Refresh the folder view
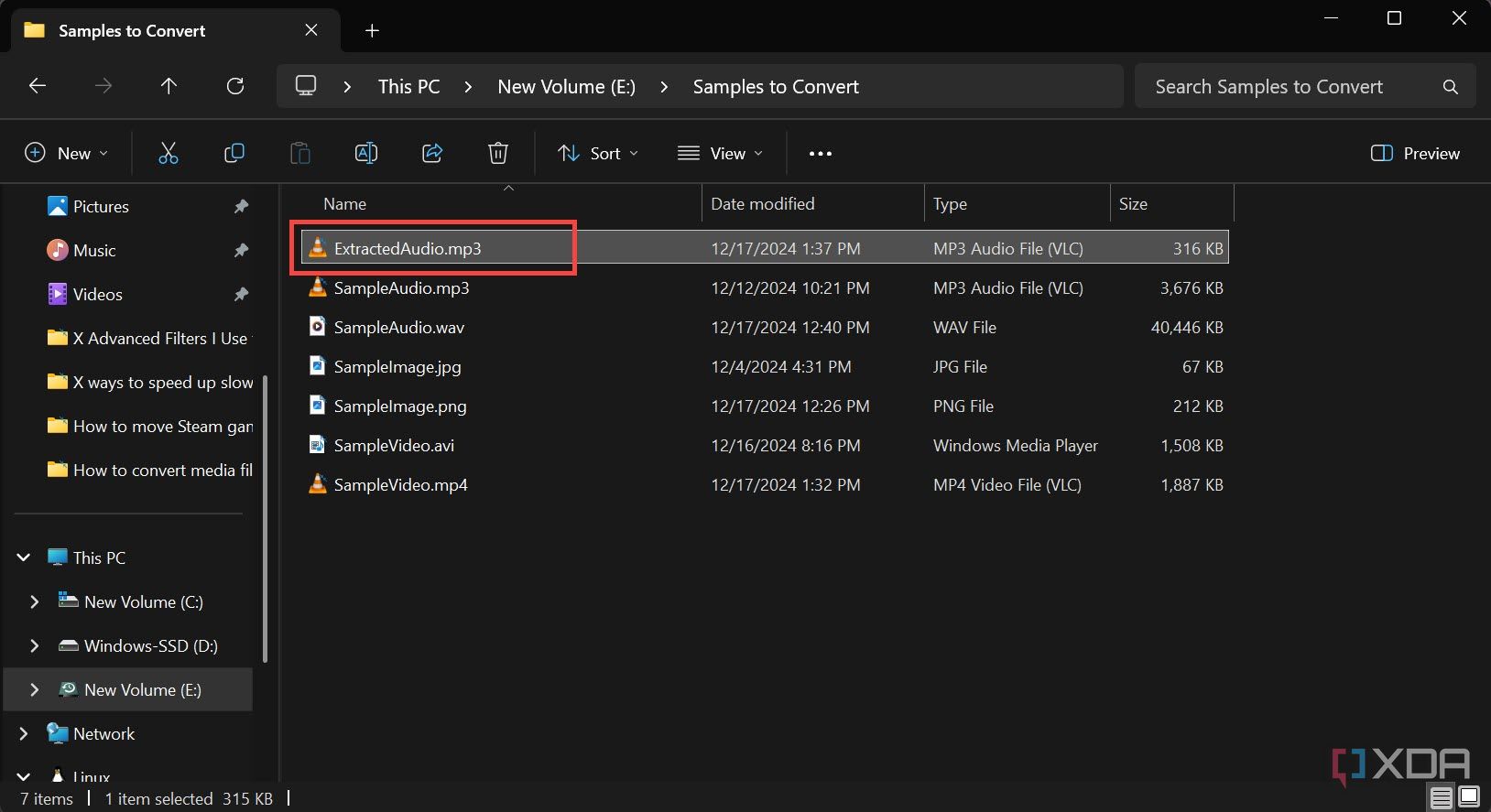The height and width of the screenshot is (812, 1491). click(235, 86)
